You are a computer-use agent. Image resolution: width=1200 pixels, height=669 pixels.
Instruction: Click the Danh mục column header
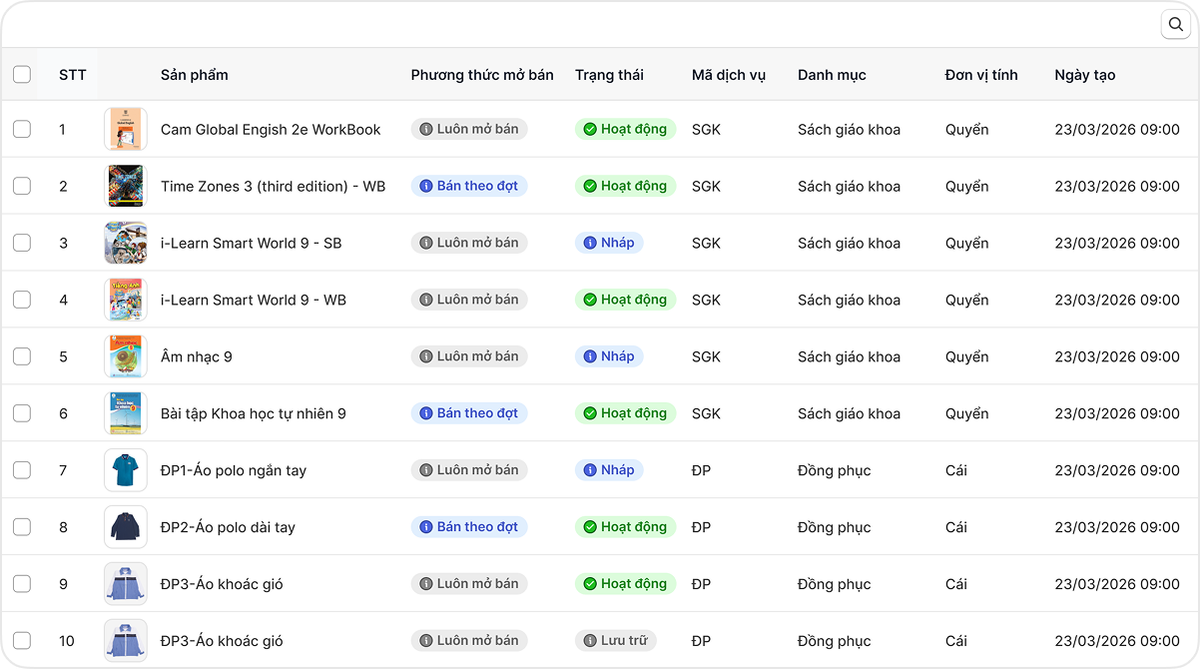832,75
